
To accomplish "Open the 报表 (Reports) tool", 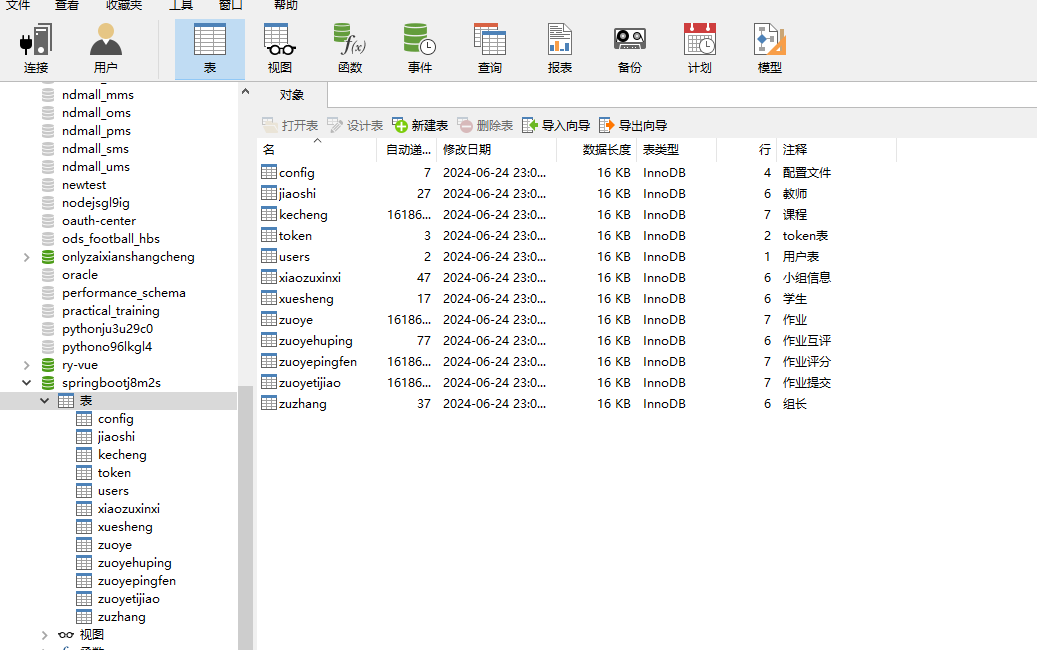I will tap(559, 47).
